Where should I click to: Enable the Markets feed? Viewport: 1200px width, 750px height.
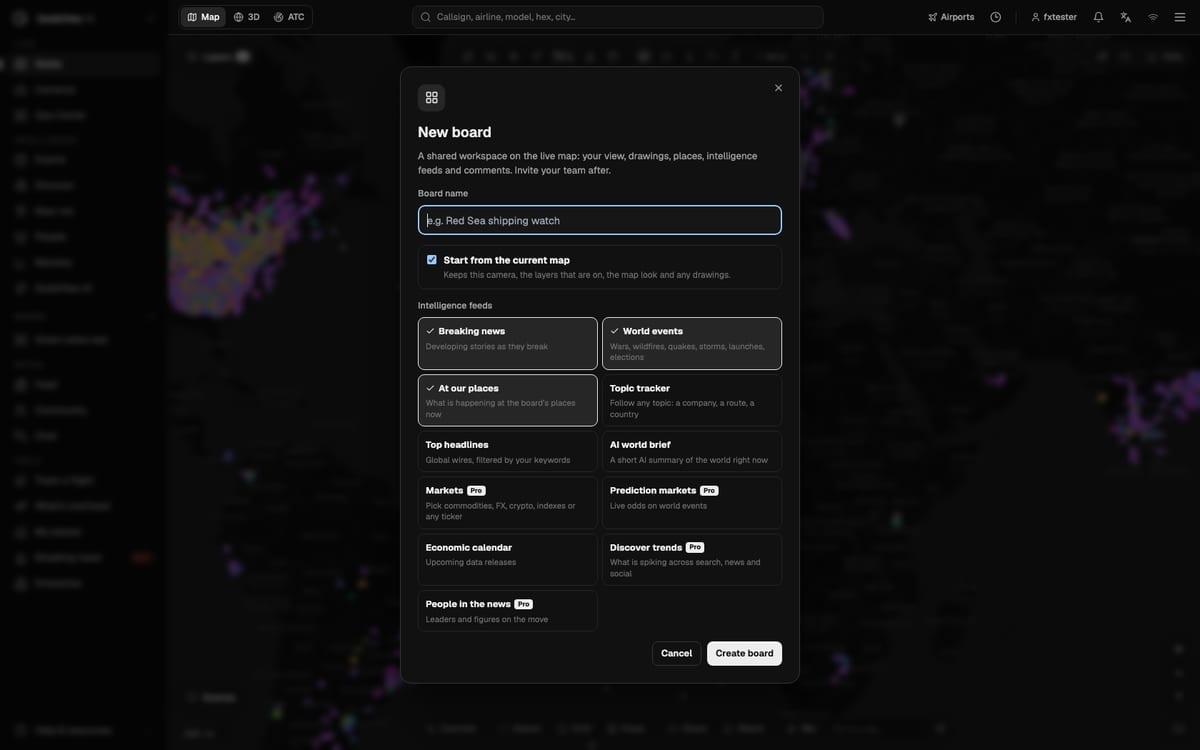tap(508, 503)
